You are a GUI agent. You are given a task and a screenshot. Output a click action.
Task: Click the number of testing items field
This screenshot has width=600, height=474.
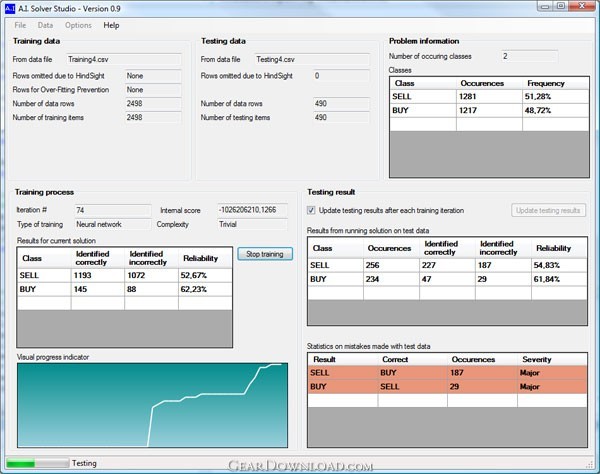click(341, 117)
